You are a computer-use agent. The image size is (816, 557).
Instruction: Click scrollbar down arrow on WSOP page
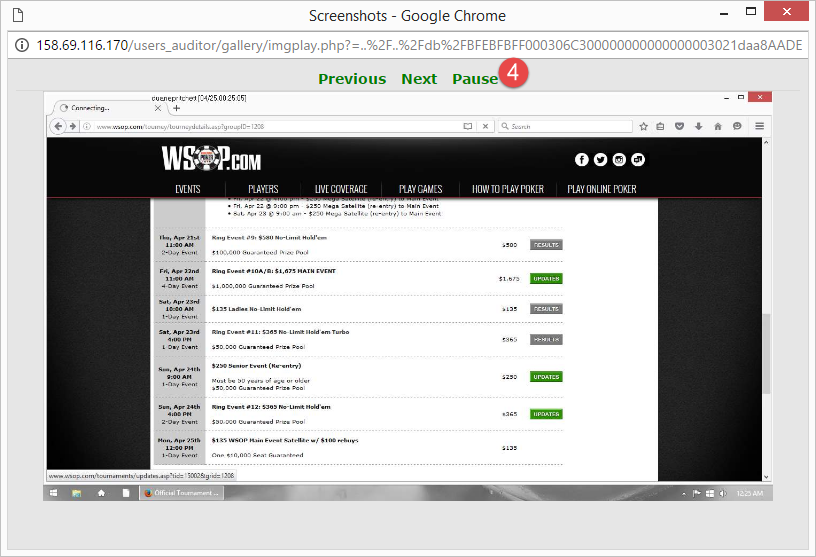coord(766,477)
